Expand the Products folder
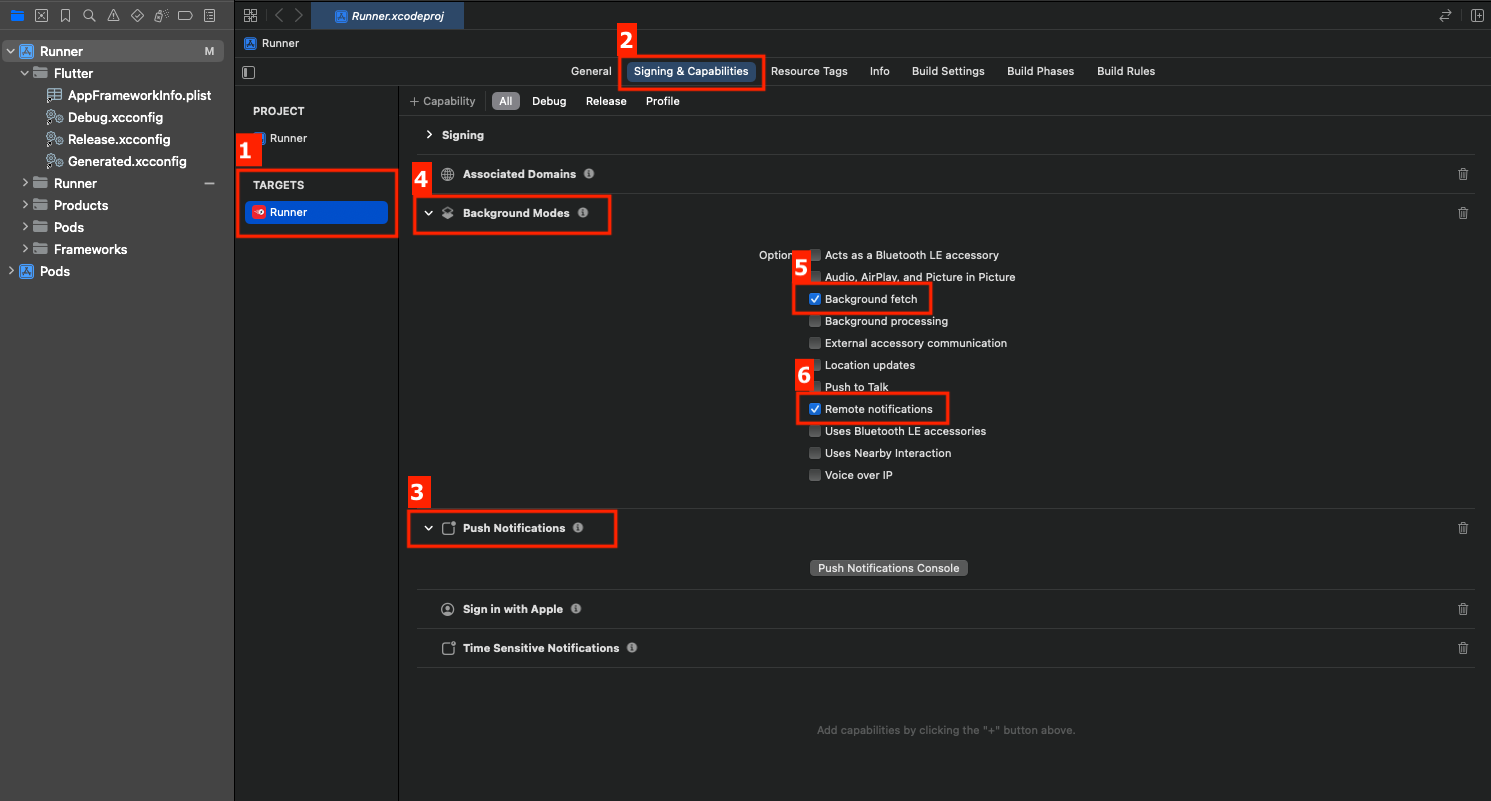The image size is (1491, 801). (25, 205)
